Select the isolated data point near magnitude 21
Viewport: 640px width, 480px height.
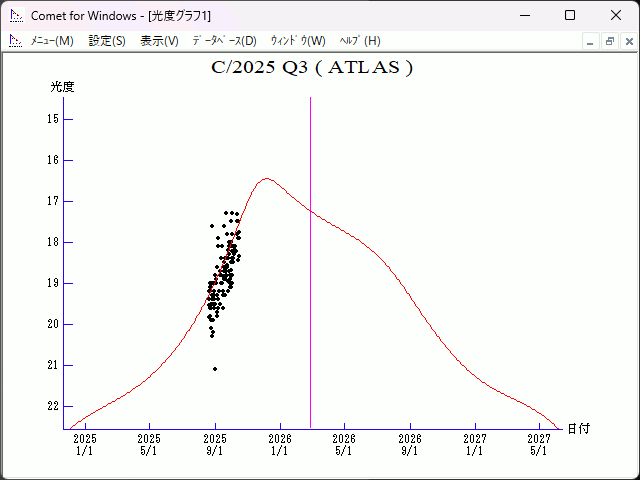click(215, 369)
